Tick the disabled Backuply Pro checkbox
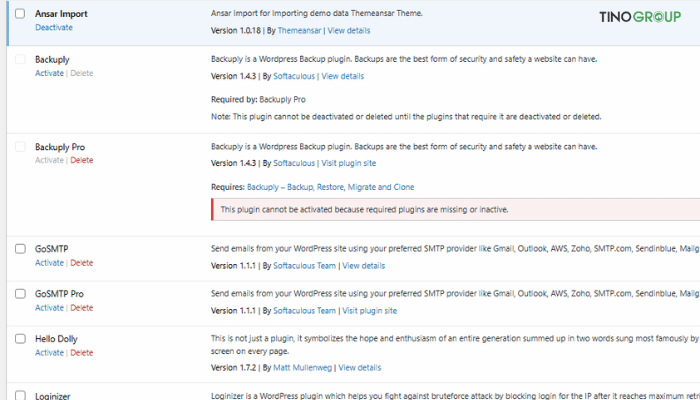The image size is (700, 400). pos(20,146)
